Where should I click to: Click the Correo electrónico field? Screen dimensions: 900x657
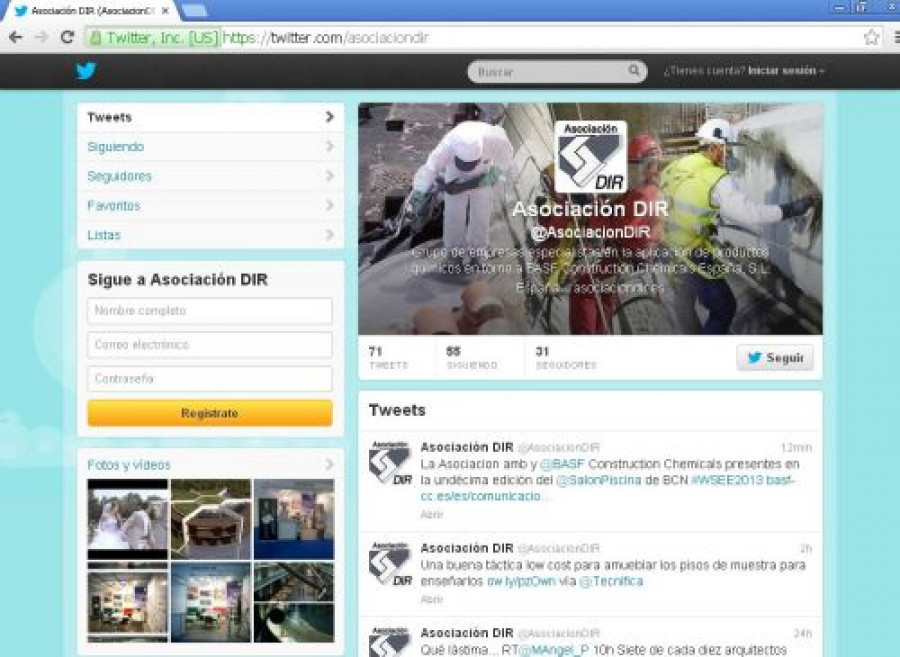(210, 345)
